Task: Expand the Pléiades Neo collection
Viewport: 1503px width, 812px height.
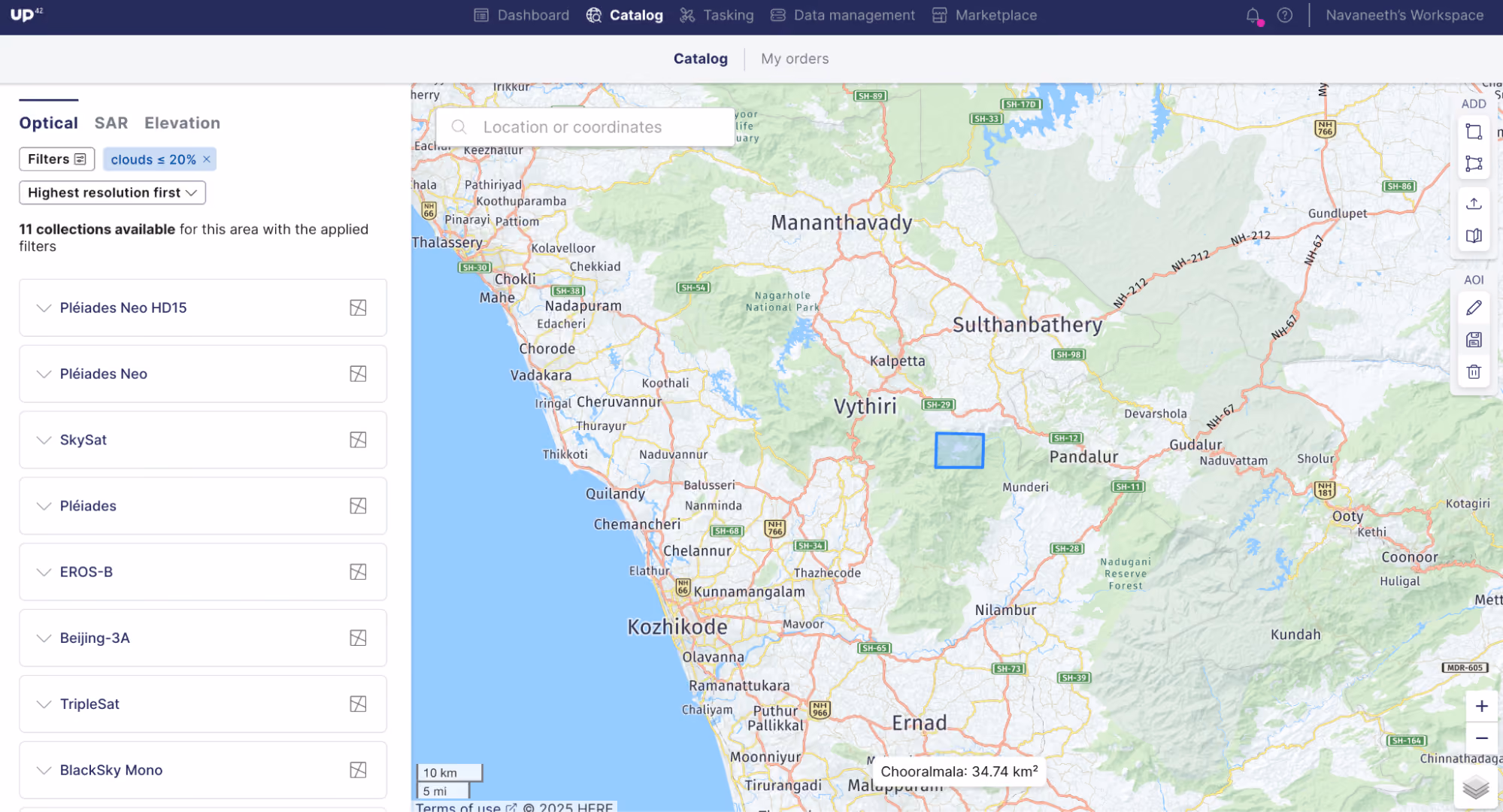Action: coord(44,374)
